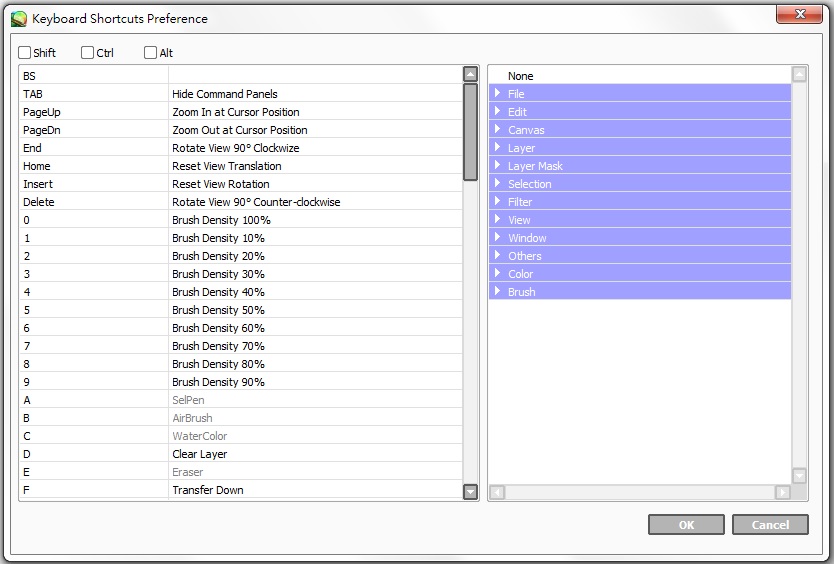Select Brush Density 30% row
This screenshot has width=834, height=564.
click(x=241, y=274)
